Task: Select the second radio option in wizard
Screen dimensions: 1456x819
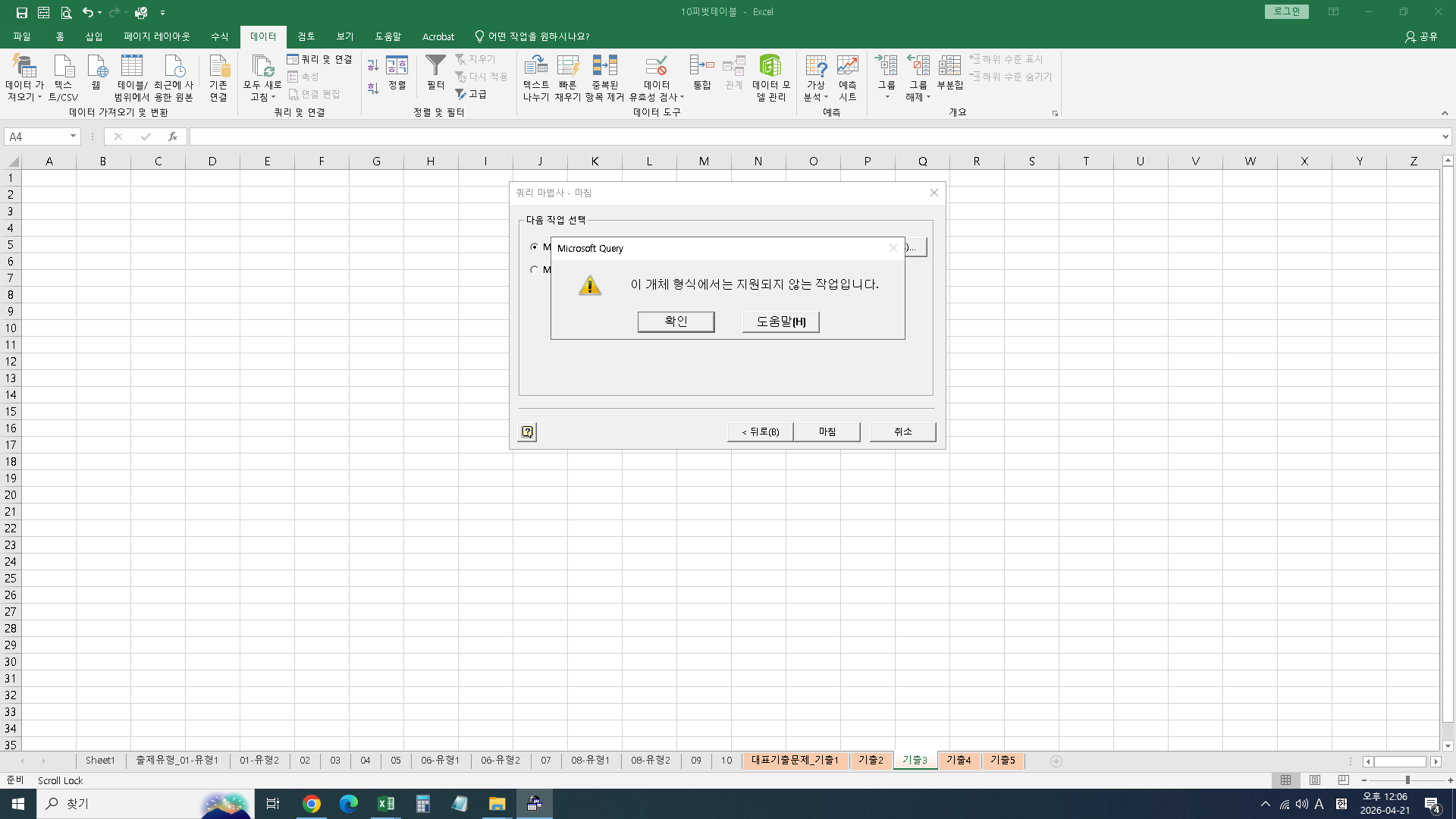Action: [535, 269]
